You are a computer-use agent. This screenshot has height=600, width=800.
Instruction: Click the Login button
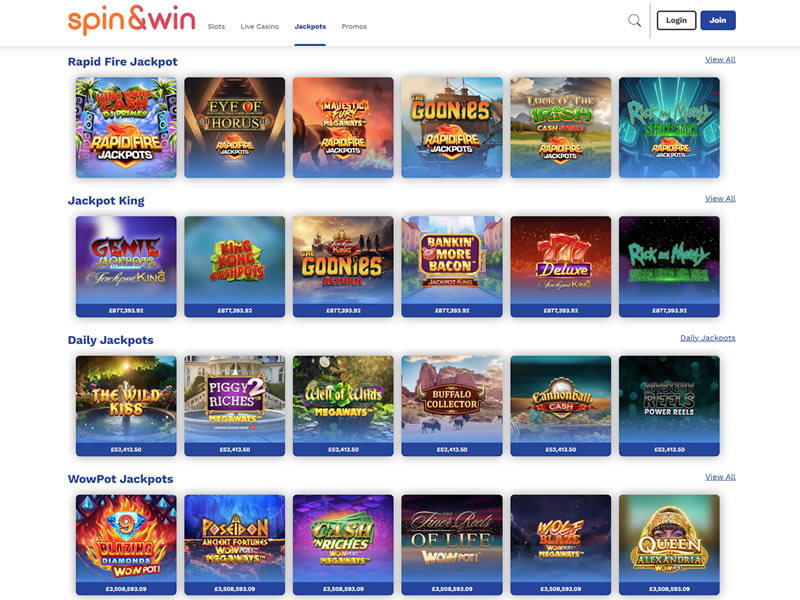click(x=676, y=20)
